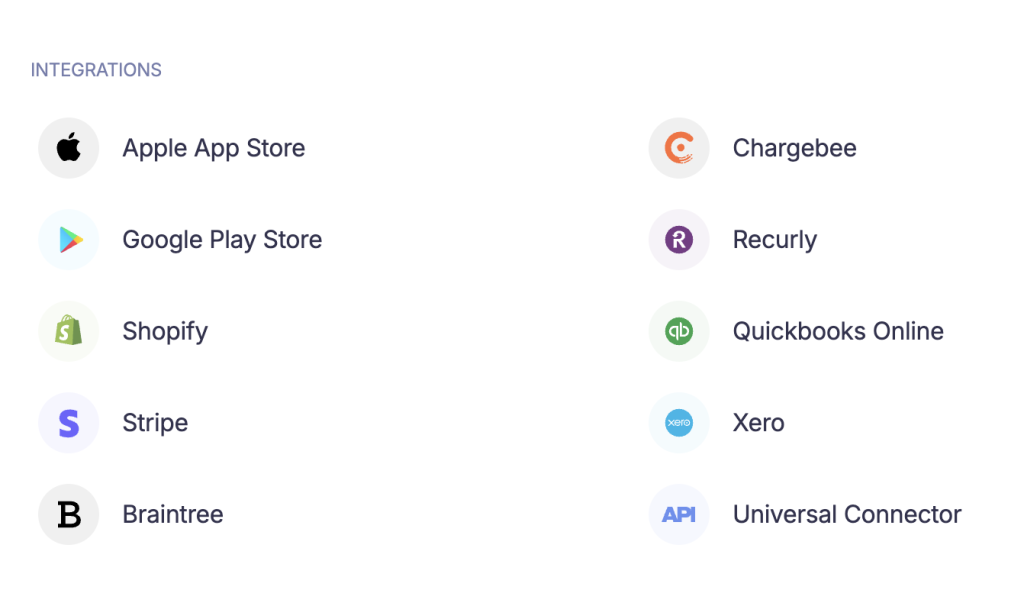The height and width of the screenshot is (606, 1024).
Task: Click the Braintree B icon
Action: point(68,515)
